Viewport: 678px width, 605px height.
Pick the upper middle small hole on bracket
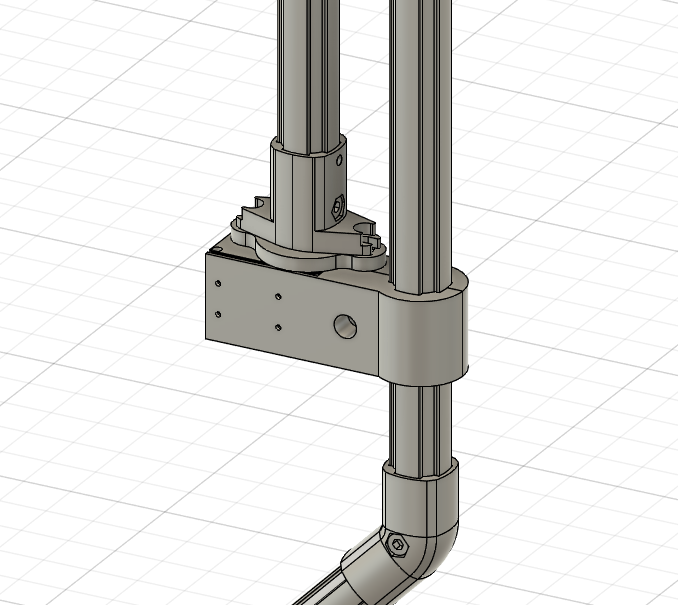(277, 296)
